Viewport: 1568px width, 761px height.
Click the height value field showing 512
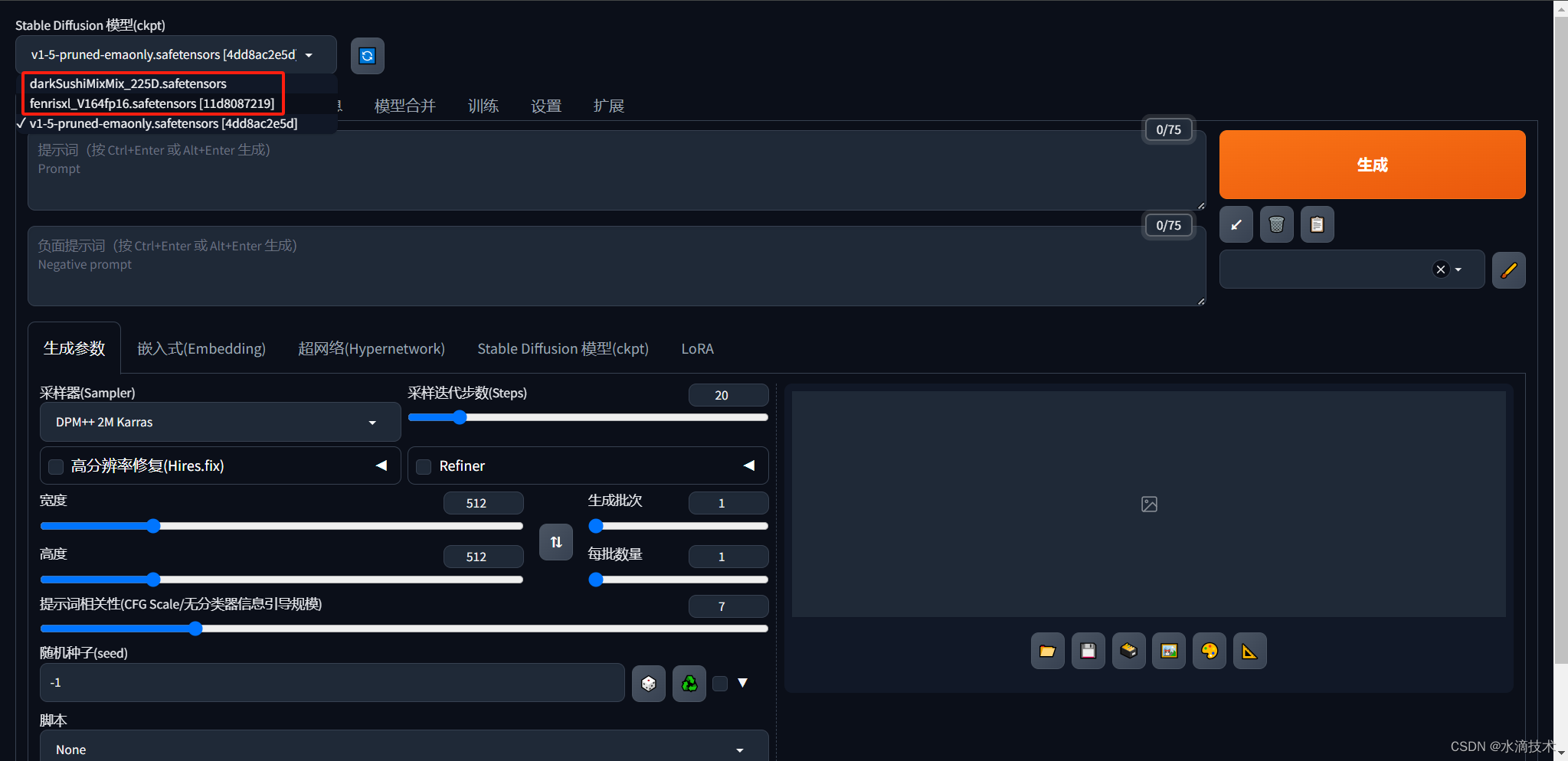click(483, 557)
